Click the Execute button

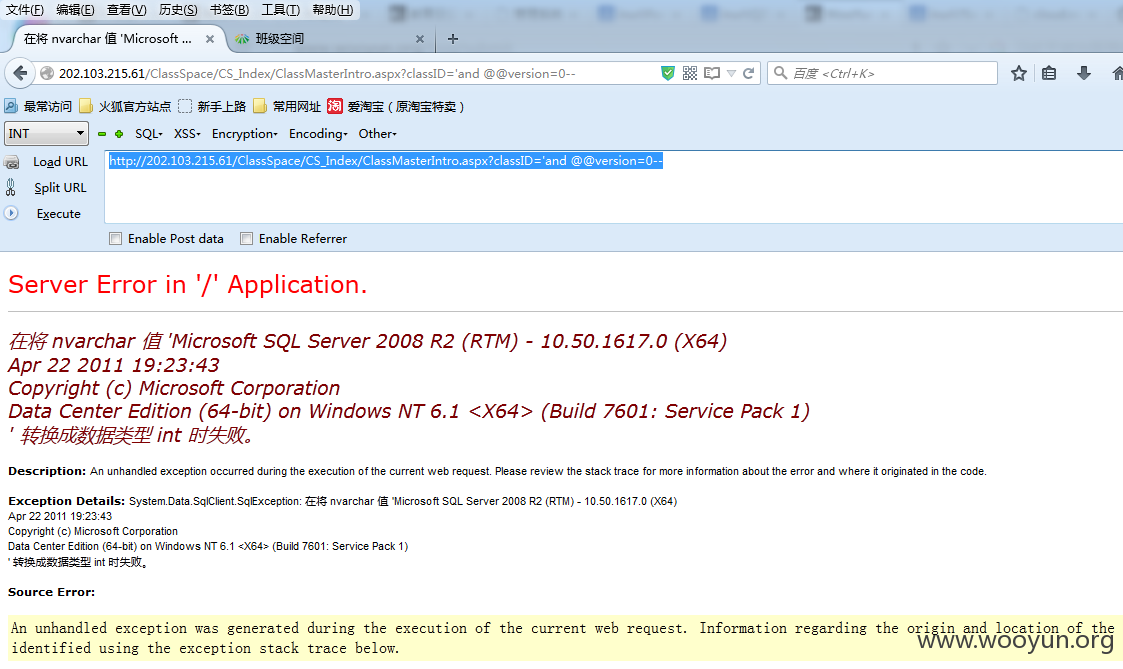pos(59,213)
